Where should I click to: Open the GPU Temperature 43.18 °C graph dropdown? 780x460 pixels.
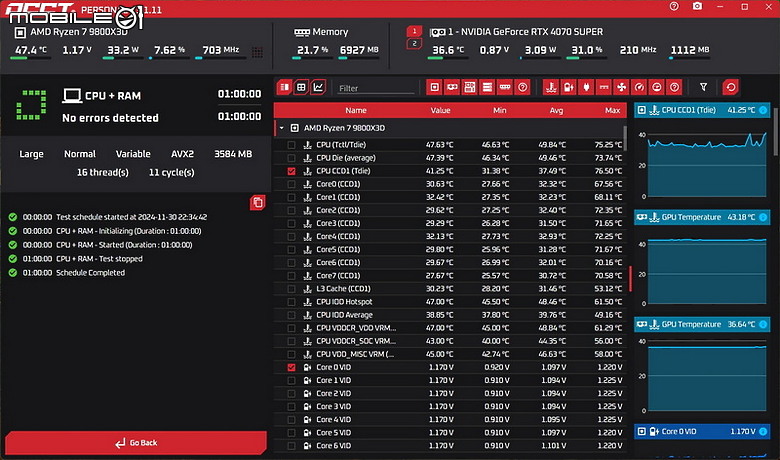(x=763, y=217)
